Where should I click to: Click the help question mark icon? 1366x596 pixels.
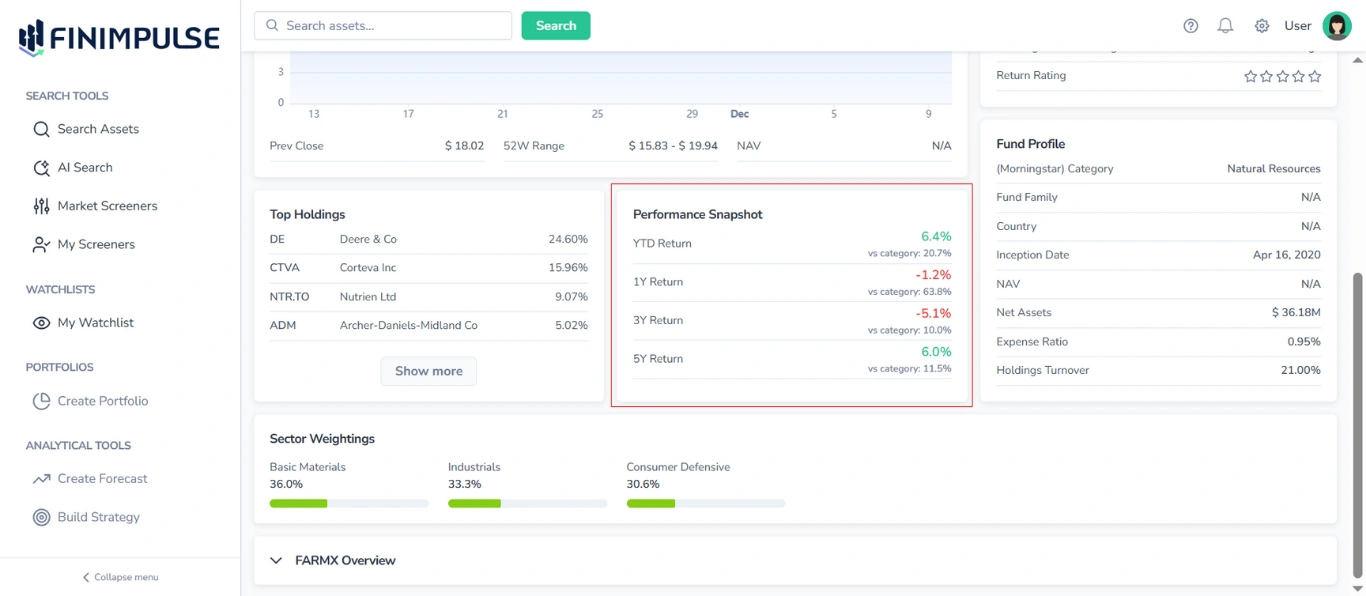pos(1190,26)
